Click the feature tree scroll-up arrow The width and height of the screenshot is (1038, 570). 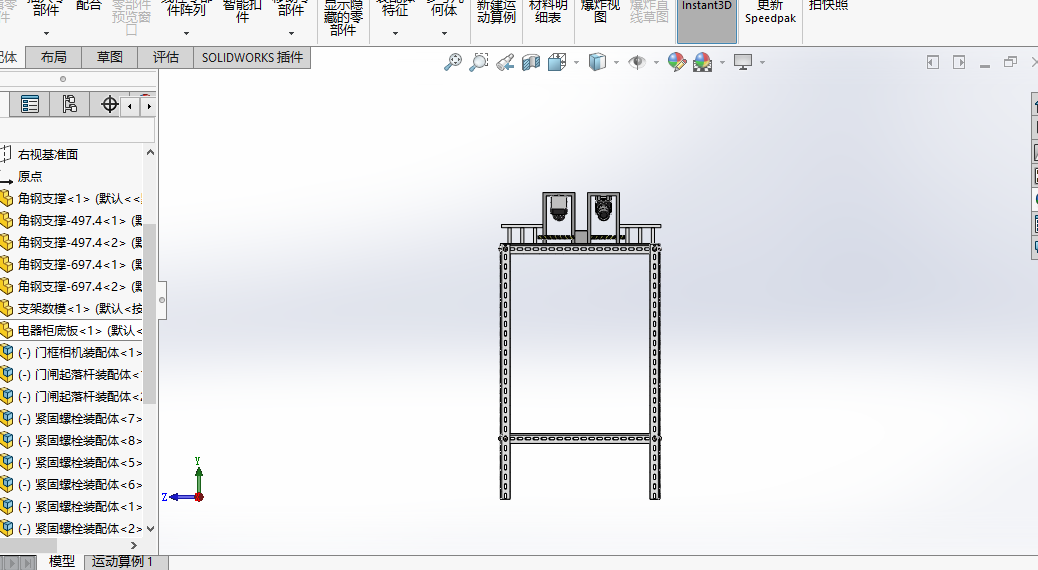(150, 152)
